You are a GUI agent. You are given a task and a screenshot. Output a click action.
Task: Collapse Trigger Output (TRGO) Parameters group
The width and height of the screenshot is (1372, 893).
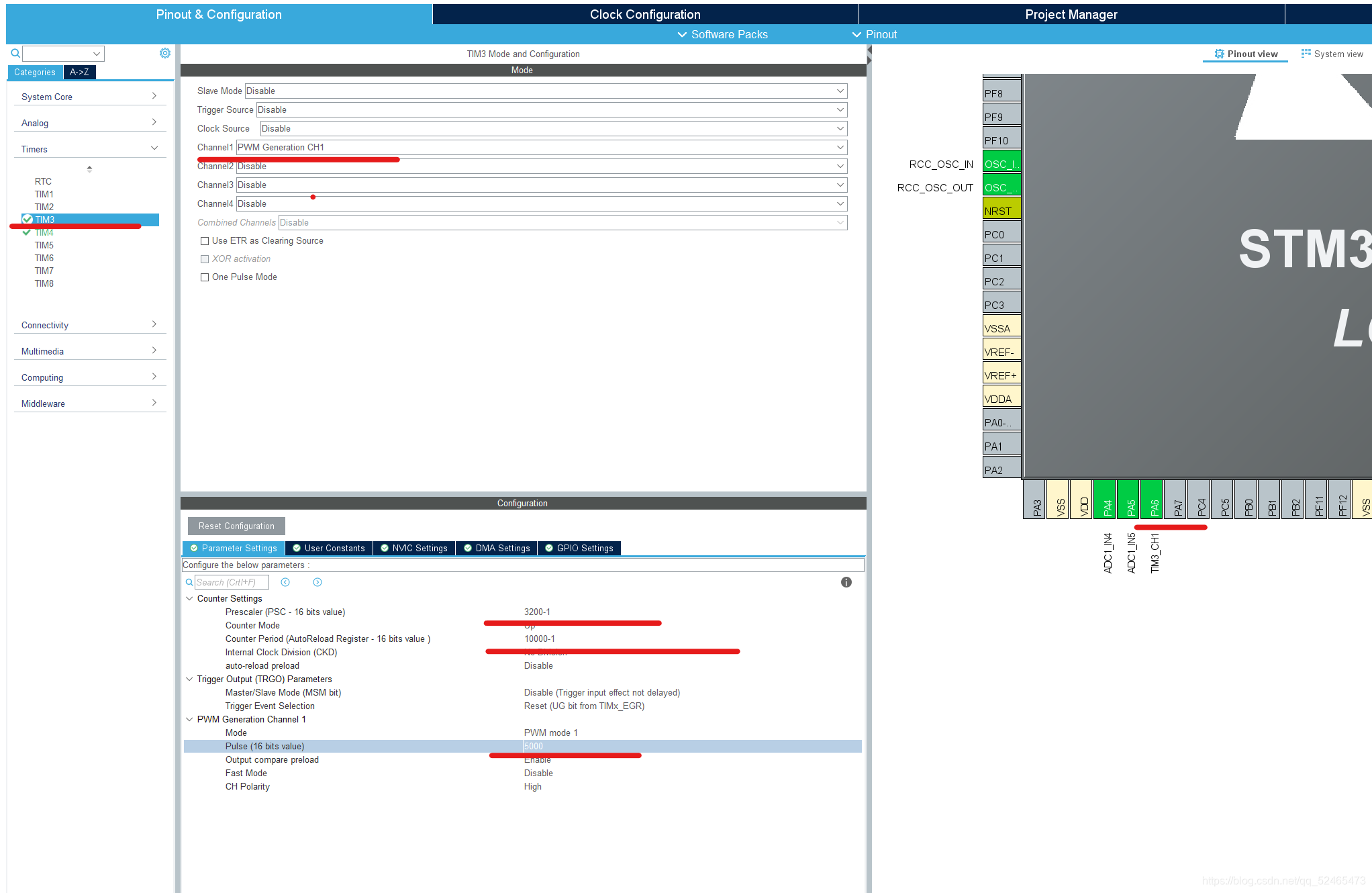pyautogui.click(x=189, y=679)
